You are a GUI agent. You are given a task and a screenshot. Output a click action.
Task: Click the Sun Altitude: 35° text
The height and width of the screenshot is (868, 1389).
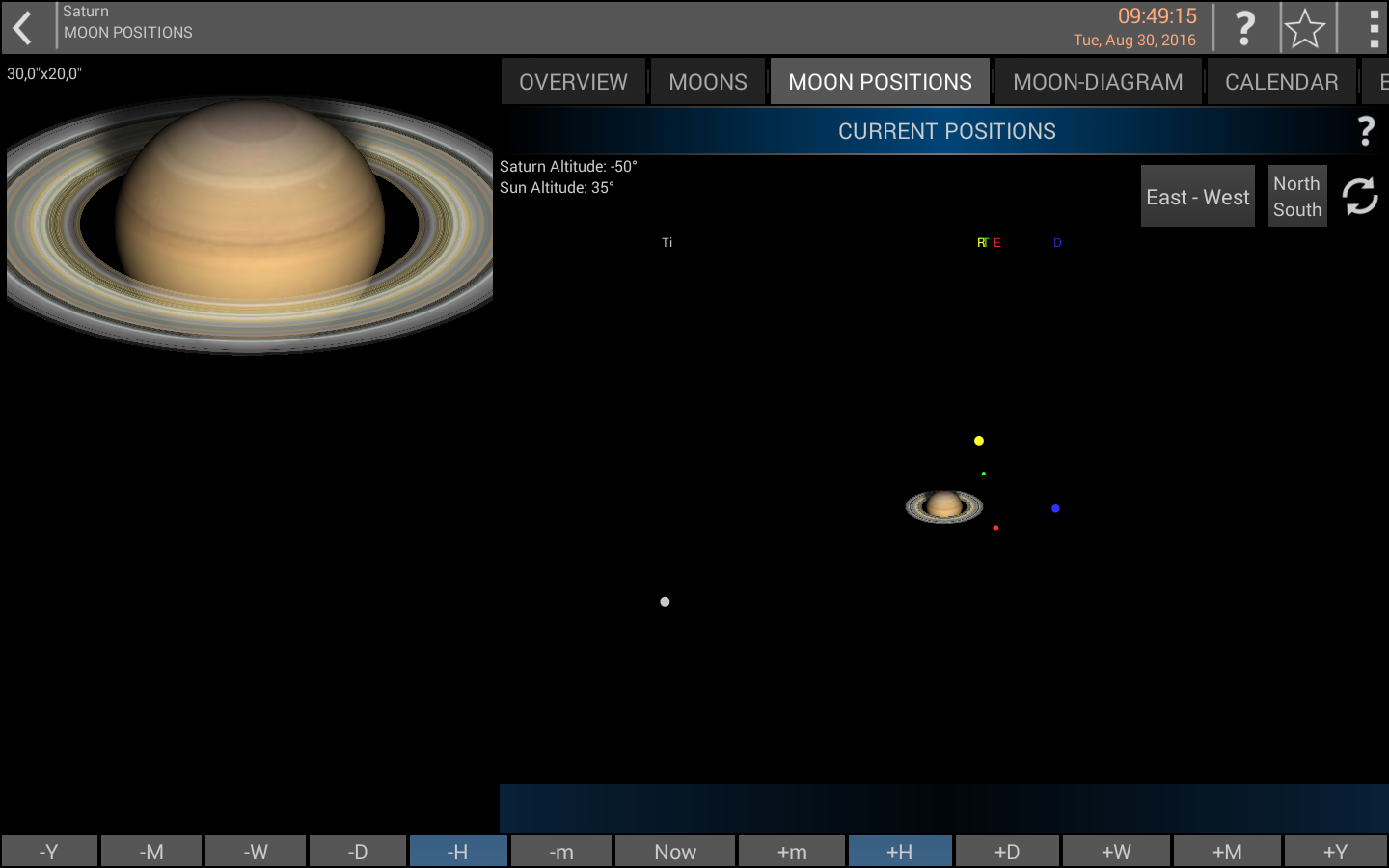tap(557, 188)
